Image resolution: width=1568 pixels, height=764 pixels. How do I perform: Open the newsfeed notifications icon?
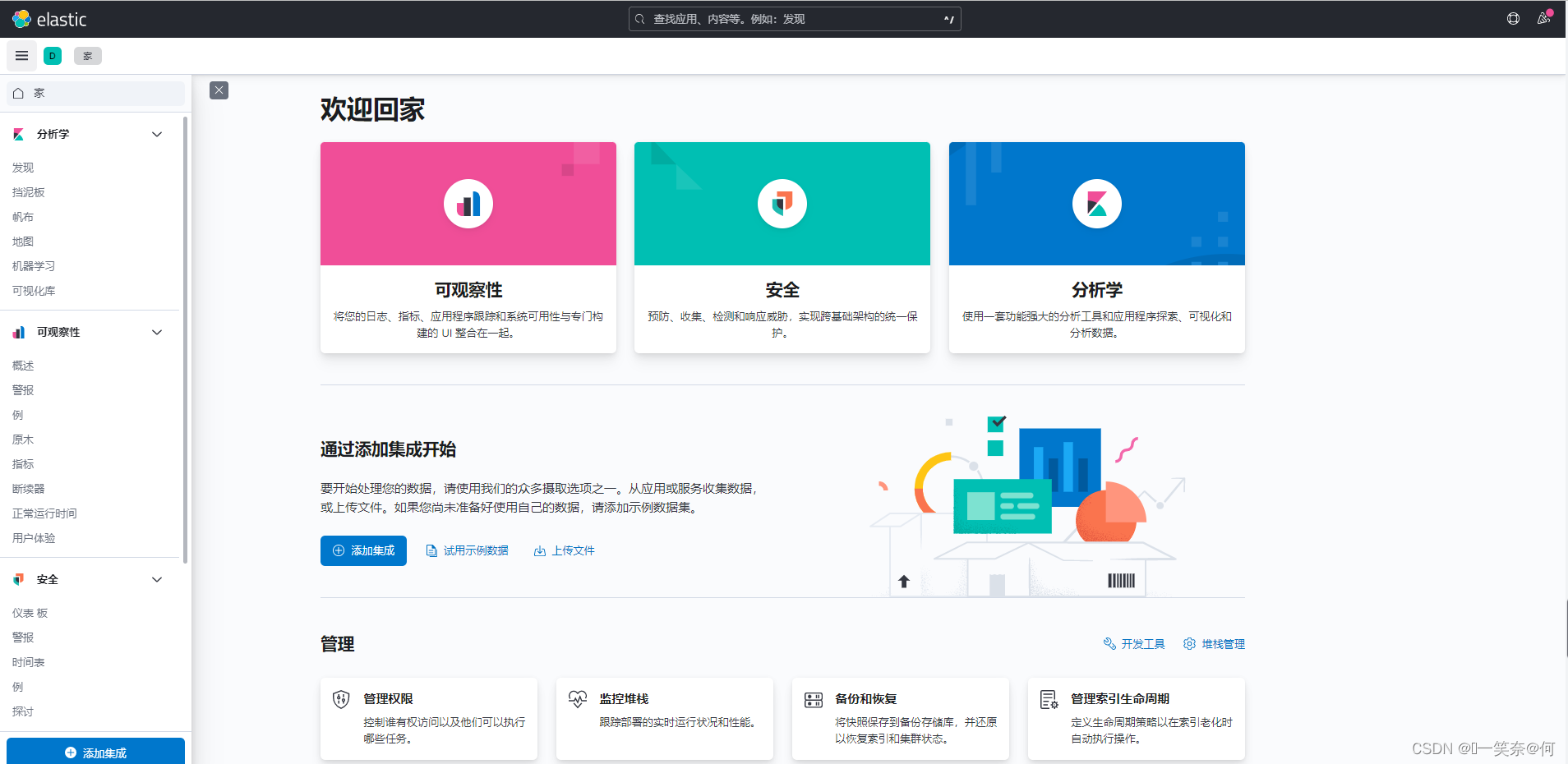pos(1544,19)
